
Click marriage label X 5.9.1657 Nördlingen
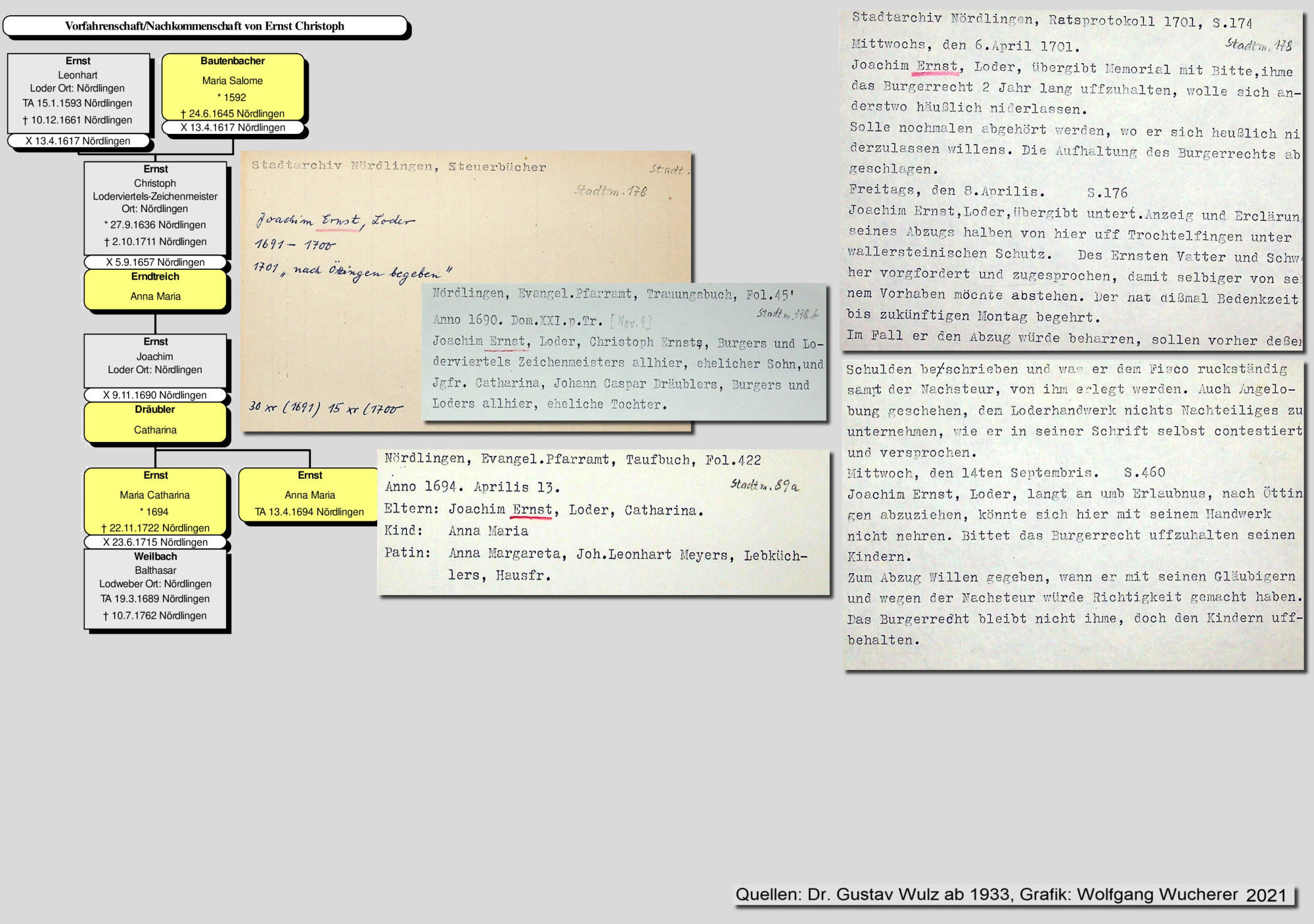[x=155, y=262]
